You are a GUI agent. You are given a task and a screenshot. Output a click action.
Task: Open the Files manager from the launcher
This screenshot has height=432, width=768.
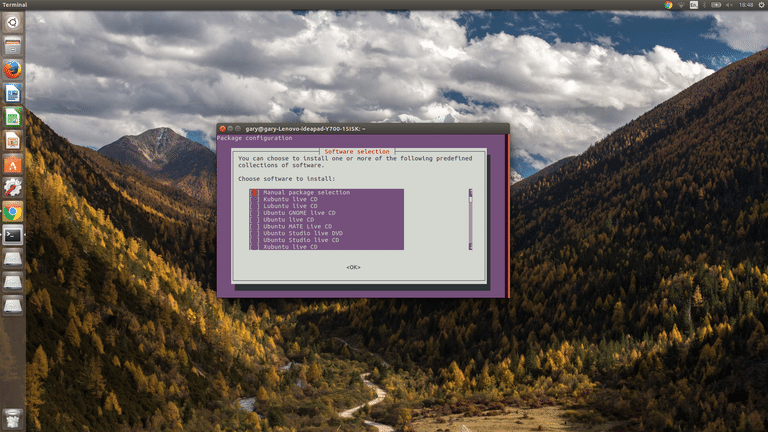12,47
